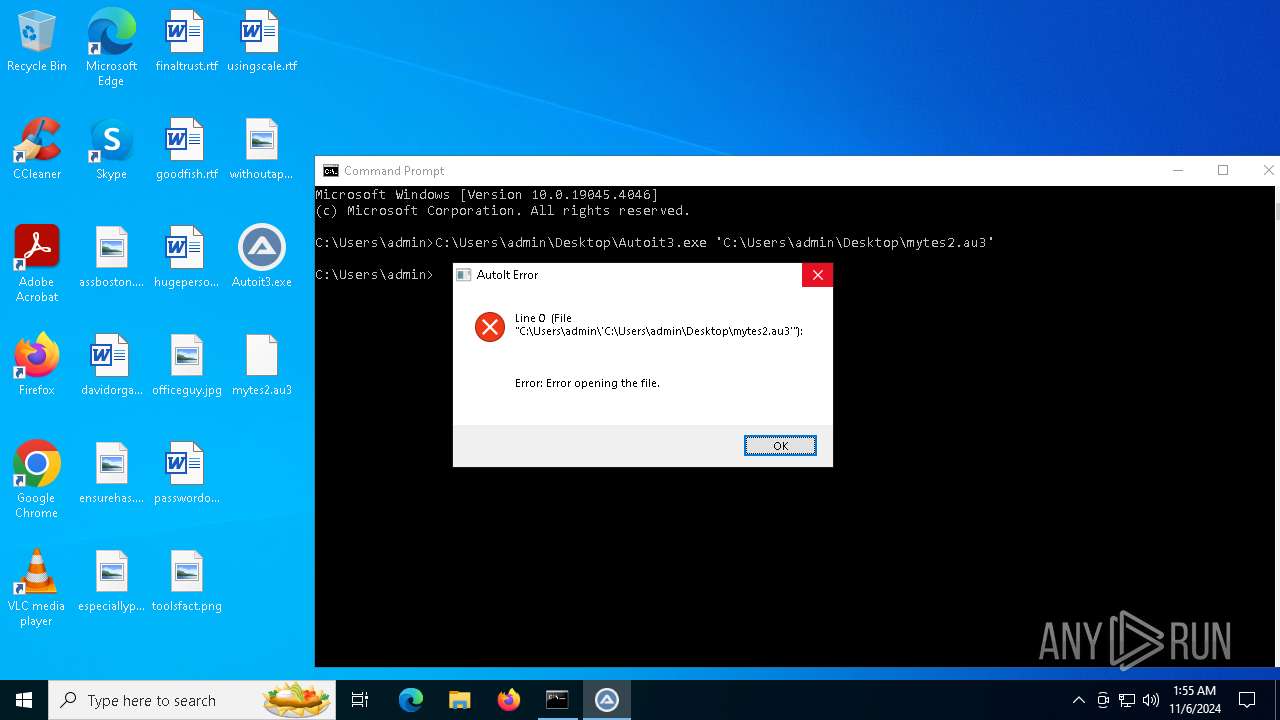Switch to AutoIt taskbar button
The image size is (1280, 720).
[x=606, y=700]
